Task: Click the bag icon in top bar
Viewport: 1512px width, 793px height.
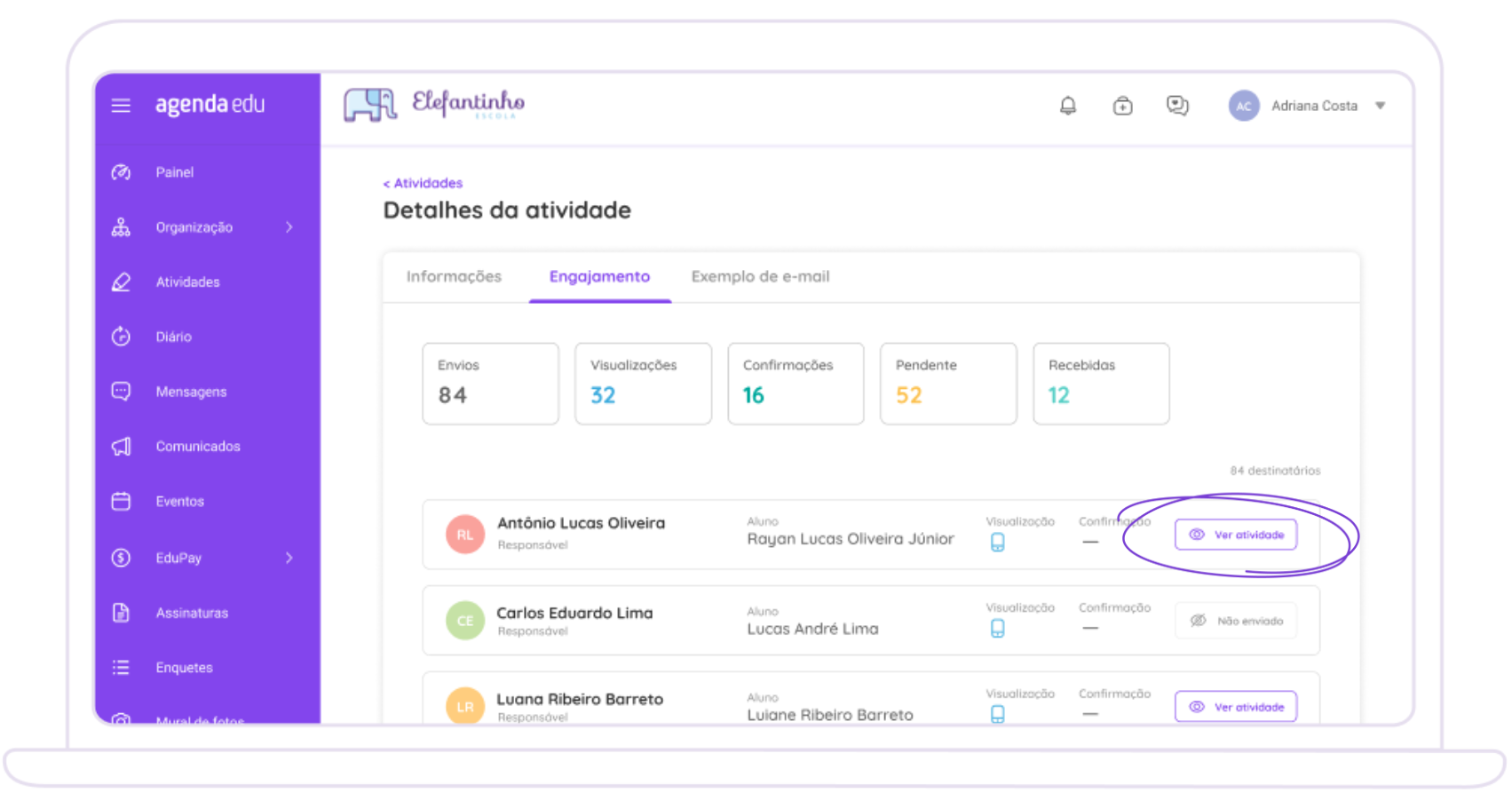Action: click(x=1122, y=106)
